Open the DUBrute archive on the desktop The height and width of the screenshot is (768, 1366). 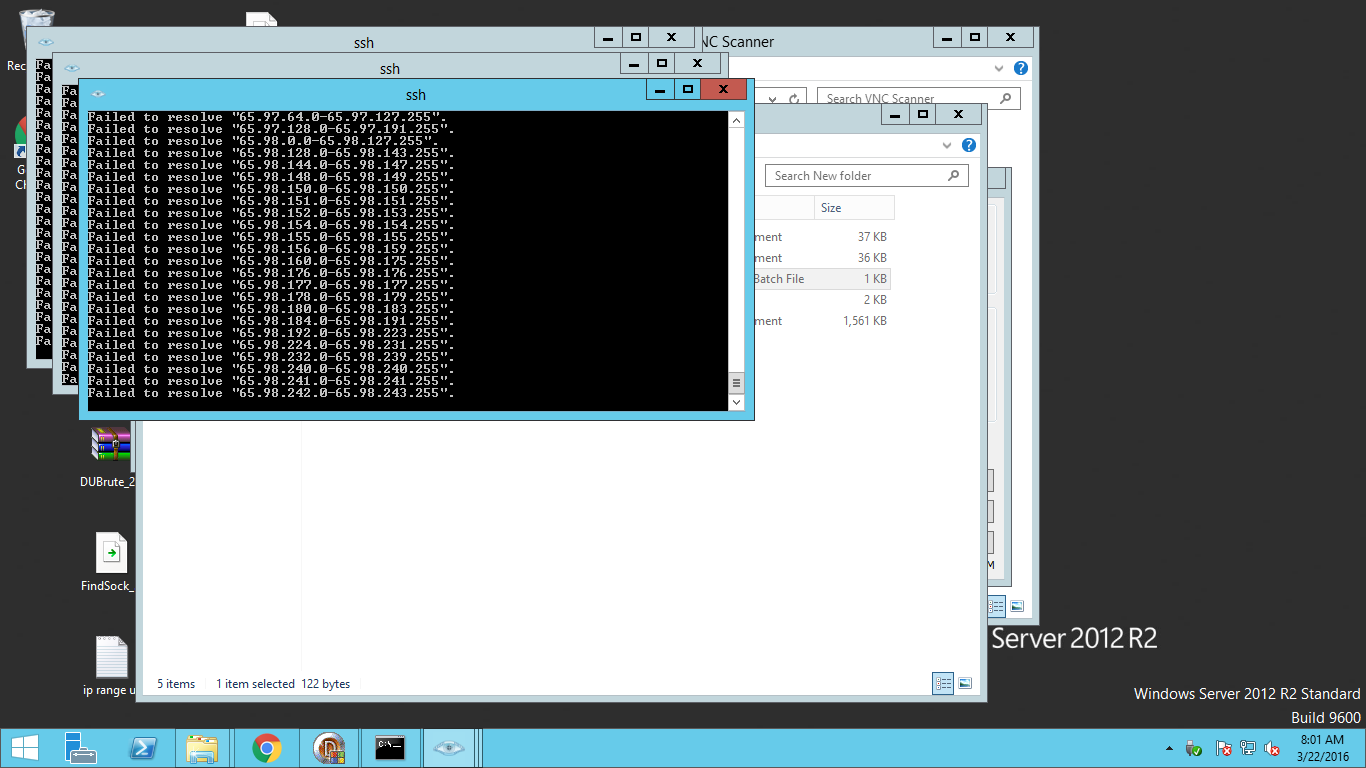click(x=110, y=445)
